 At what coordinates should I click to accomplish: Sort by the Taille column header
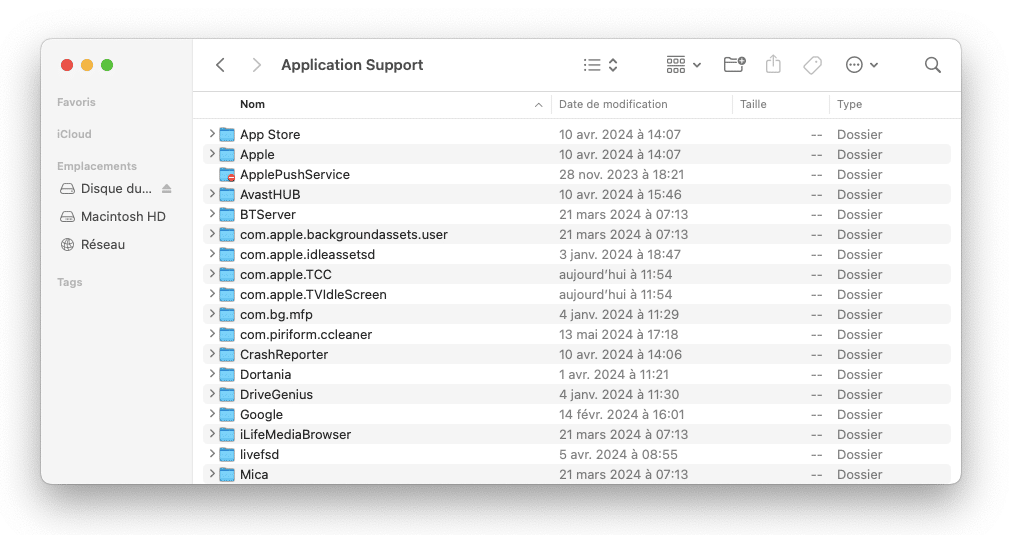tap(753, 104)
